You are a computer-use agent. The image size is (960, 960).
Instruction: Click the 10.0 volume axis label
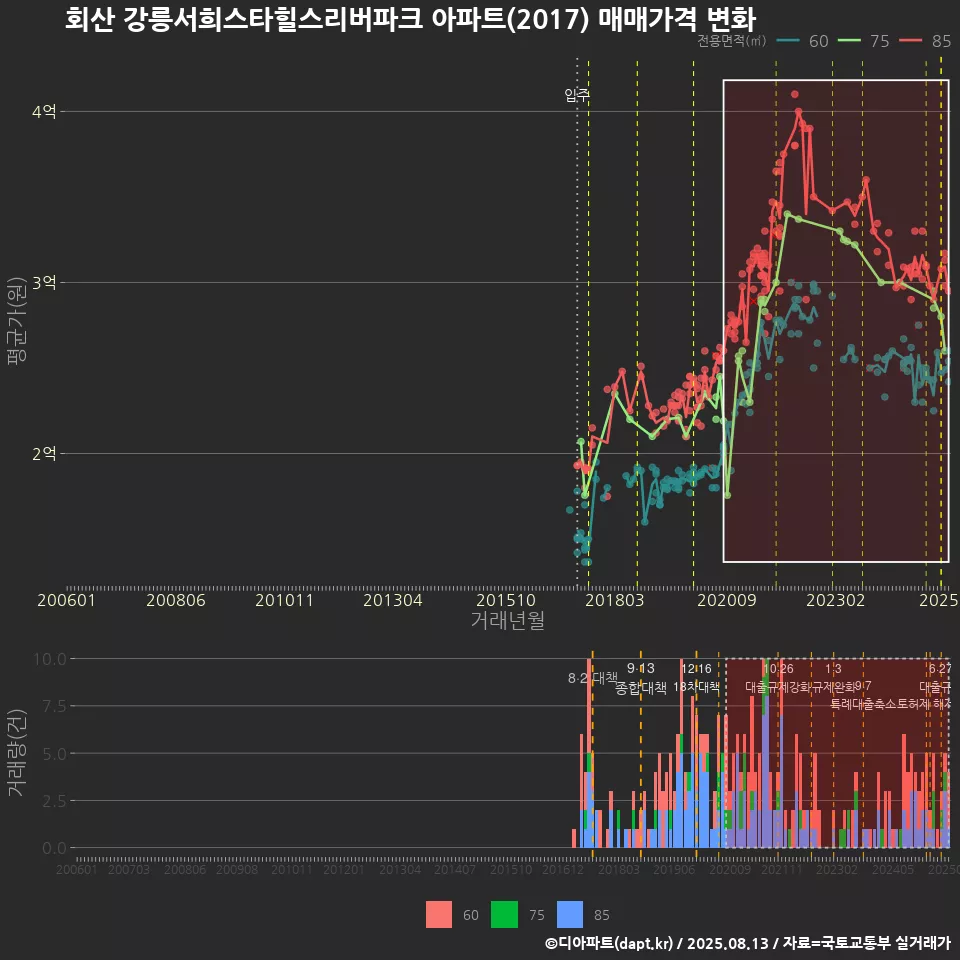coord(50,659)
